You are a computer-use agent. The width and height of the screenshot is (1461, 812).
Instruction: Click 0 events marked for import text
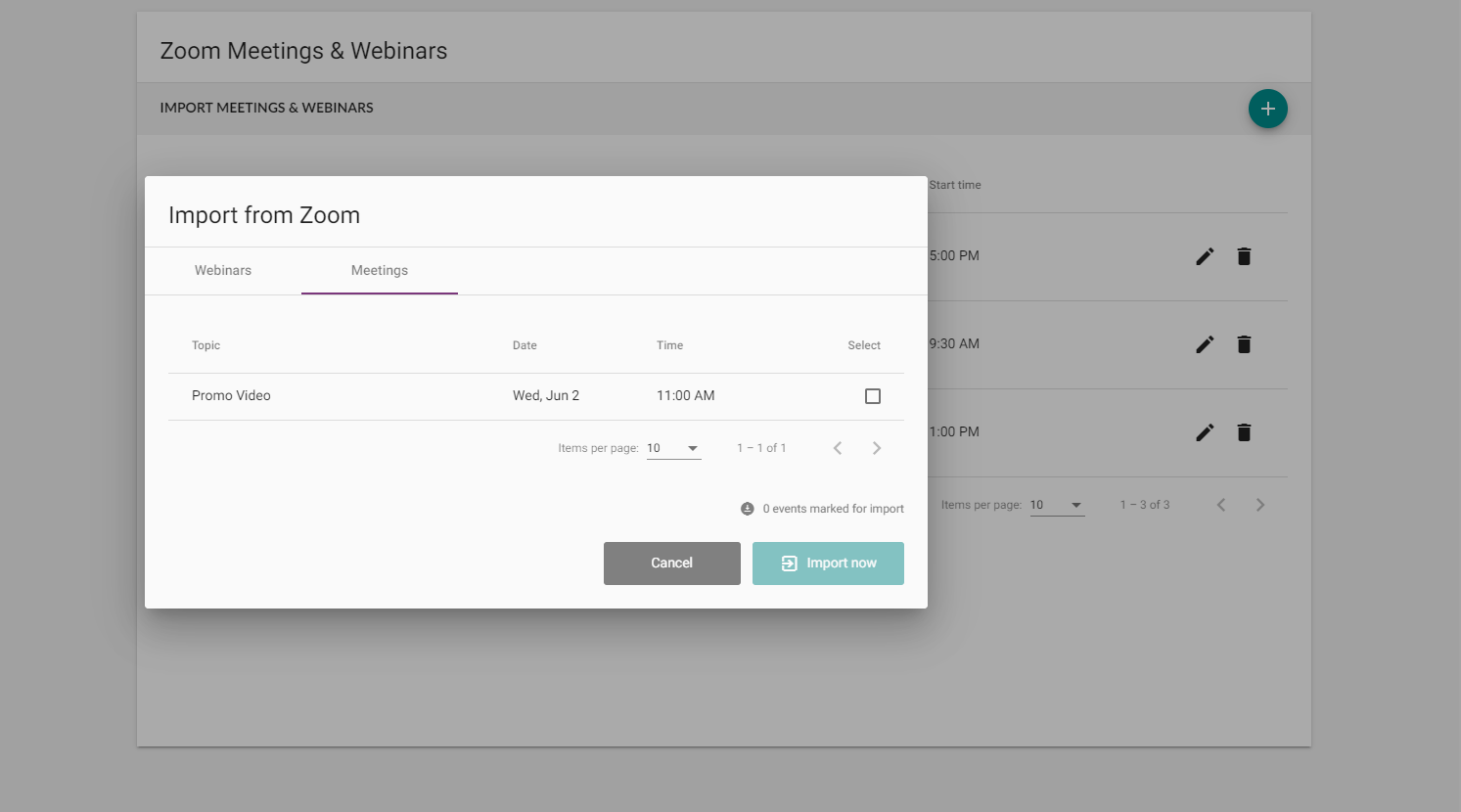pos(834,509)
